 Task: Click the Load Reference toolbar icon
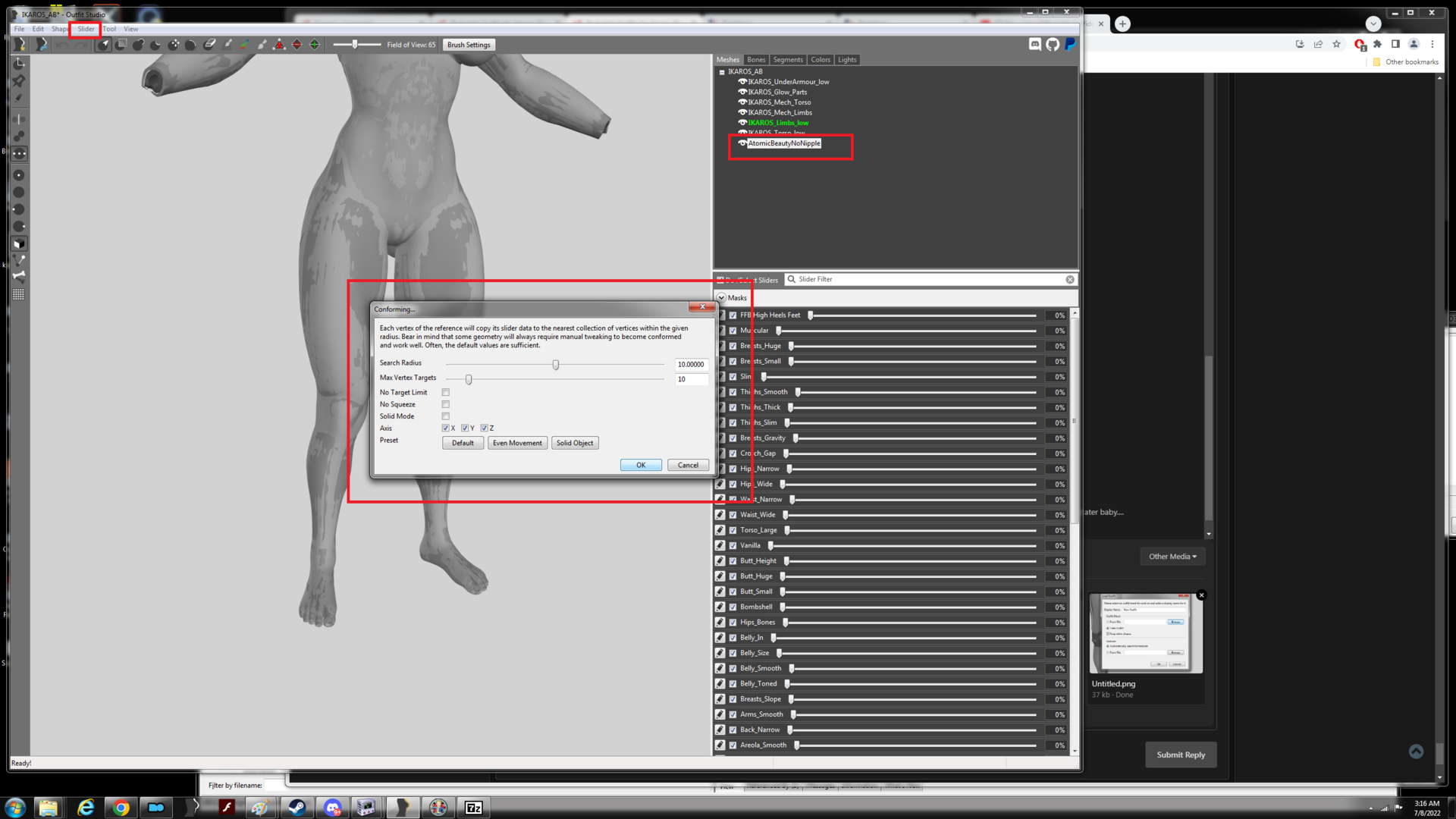point(41,45)
